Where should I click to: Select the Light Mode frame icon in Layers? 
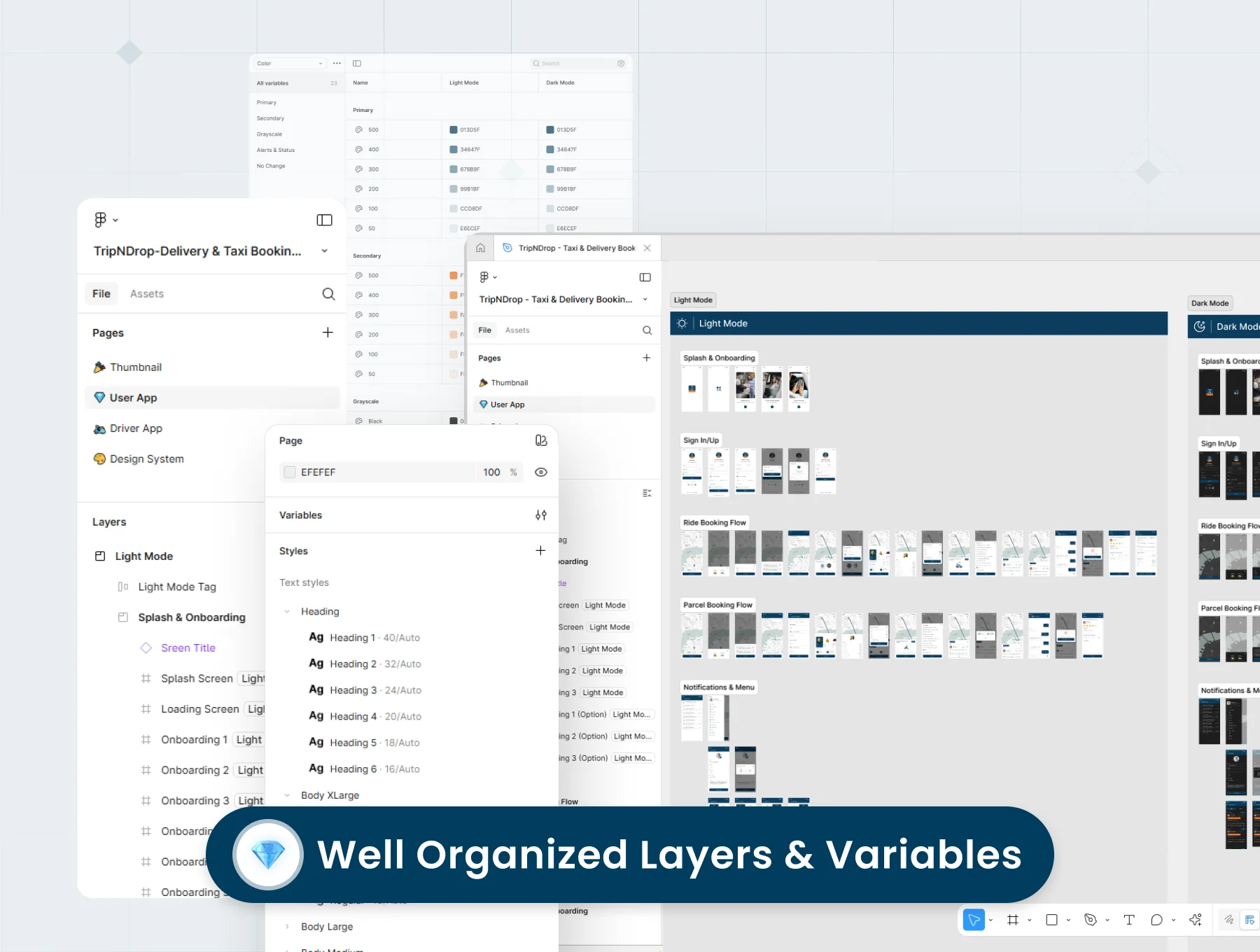coord(100,556)
